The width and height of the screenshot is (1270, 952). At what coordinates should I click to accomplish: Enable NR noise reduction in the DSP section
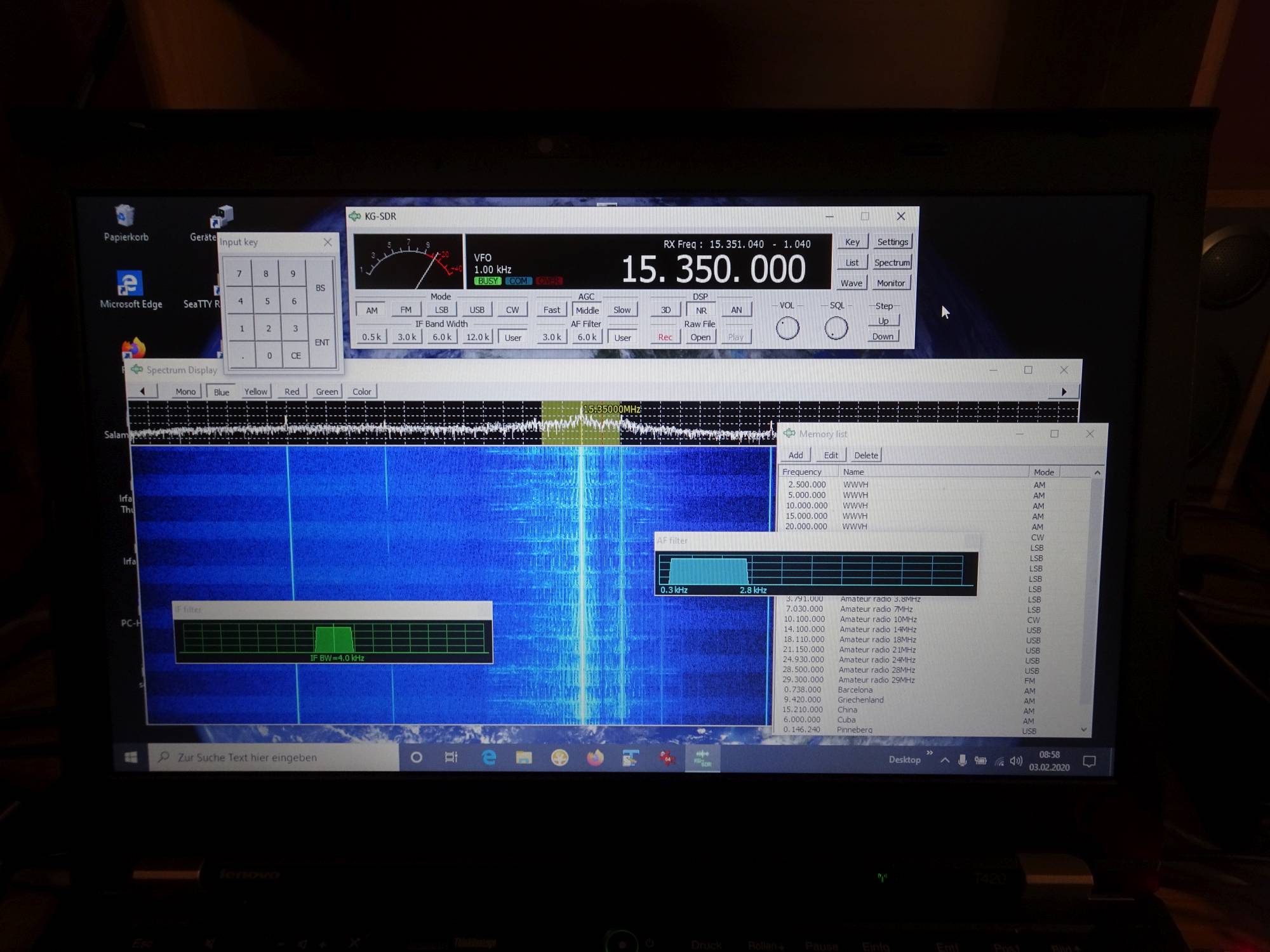pyautogui.click(x=701, y=310)
